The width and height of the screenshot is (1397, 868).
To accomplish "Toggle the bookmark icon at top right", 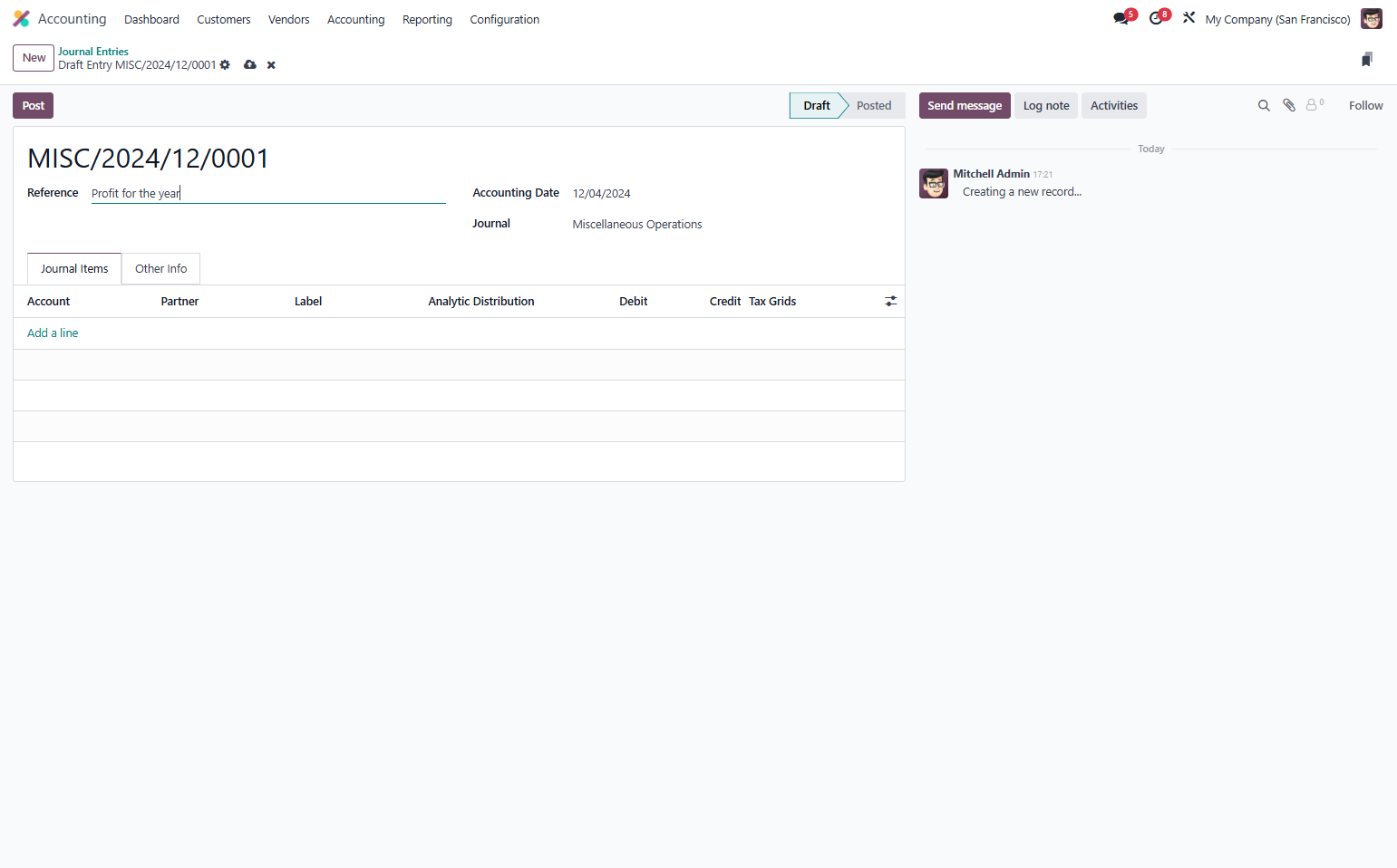I will click(x=1367, y=59).
